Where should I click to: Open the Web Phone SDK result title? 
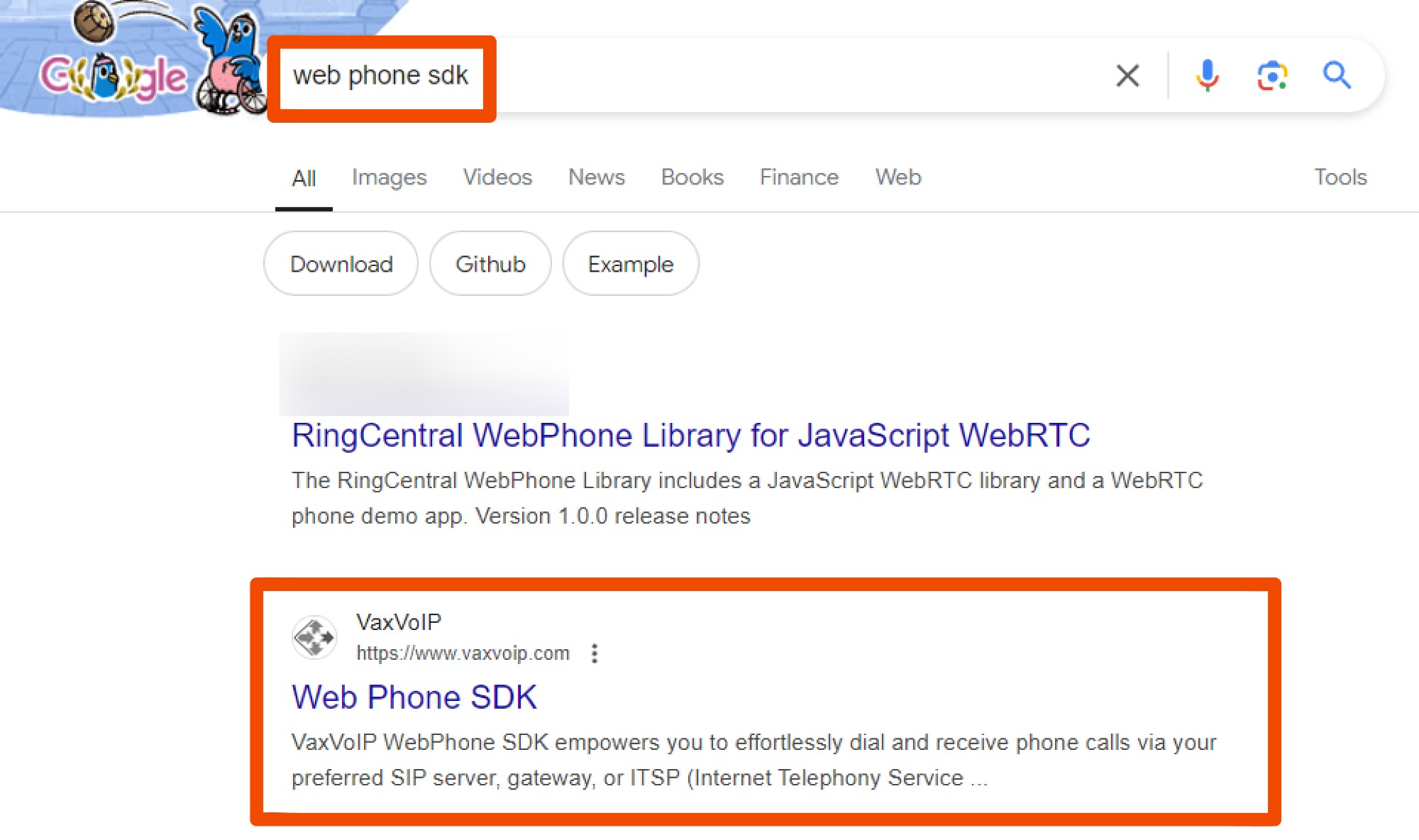[x=414, y=697]
